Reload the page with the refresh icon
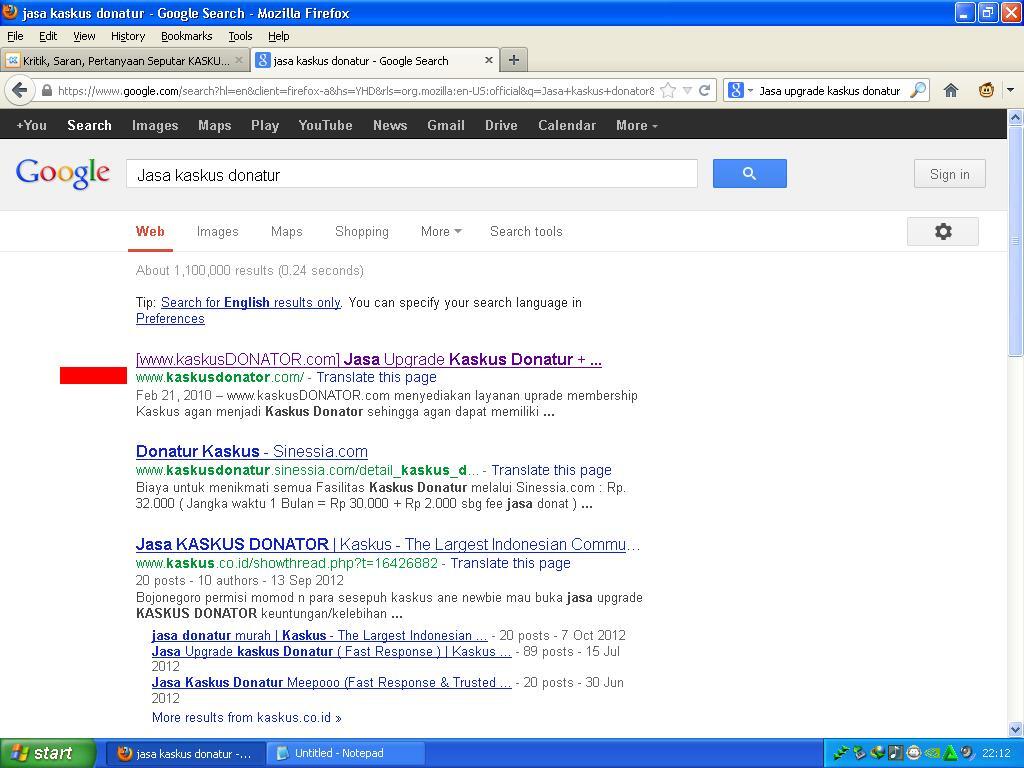The width and height of the screenshot is (1024, 768). [x=704, y=90]
